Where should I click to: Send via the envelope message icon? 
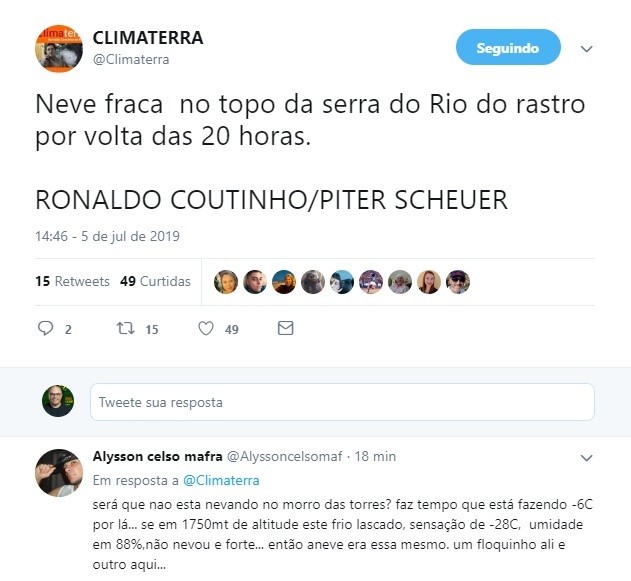click(x=285, y=328)
